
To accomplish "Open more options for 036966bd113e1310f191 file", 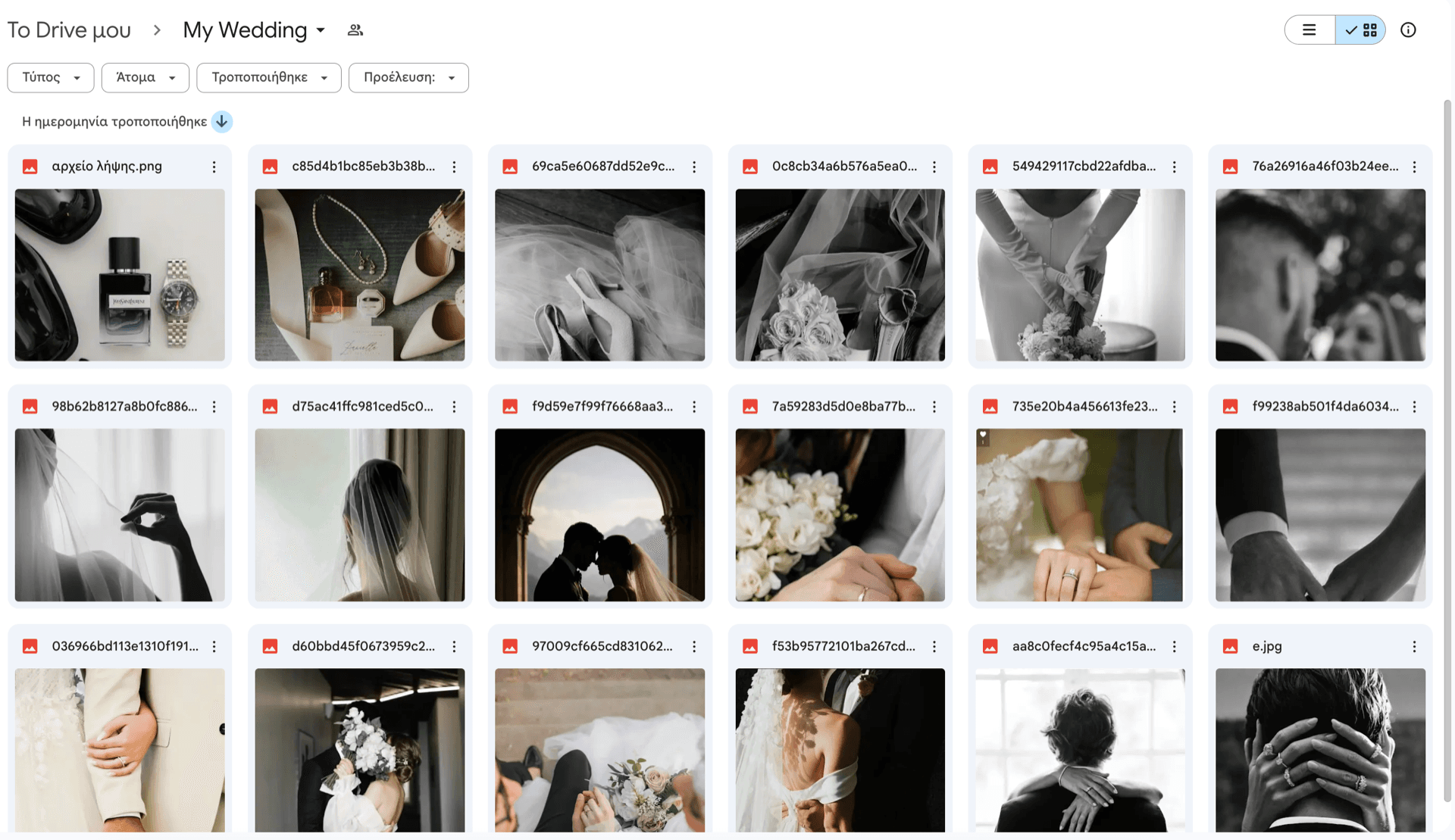I will click(x=214, y=646).
